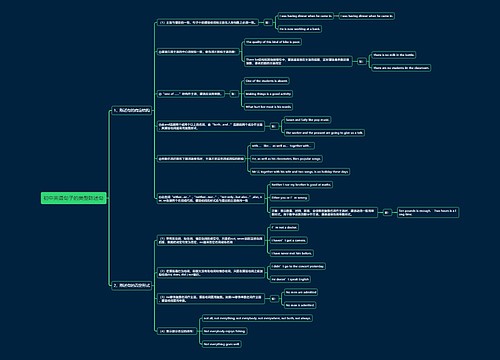Select the "Making things is a good activity" node
This screenshot has height=360, width=500.
pos(268,94)
